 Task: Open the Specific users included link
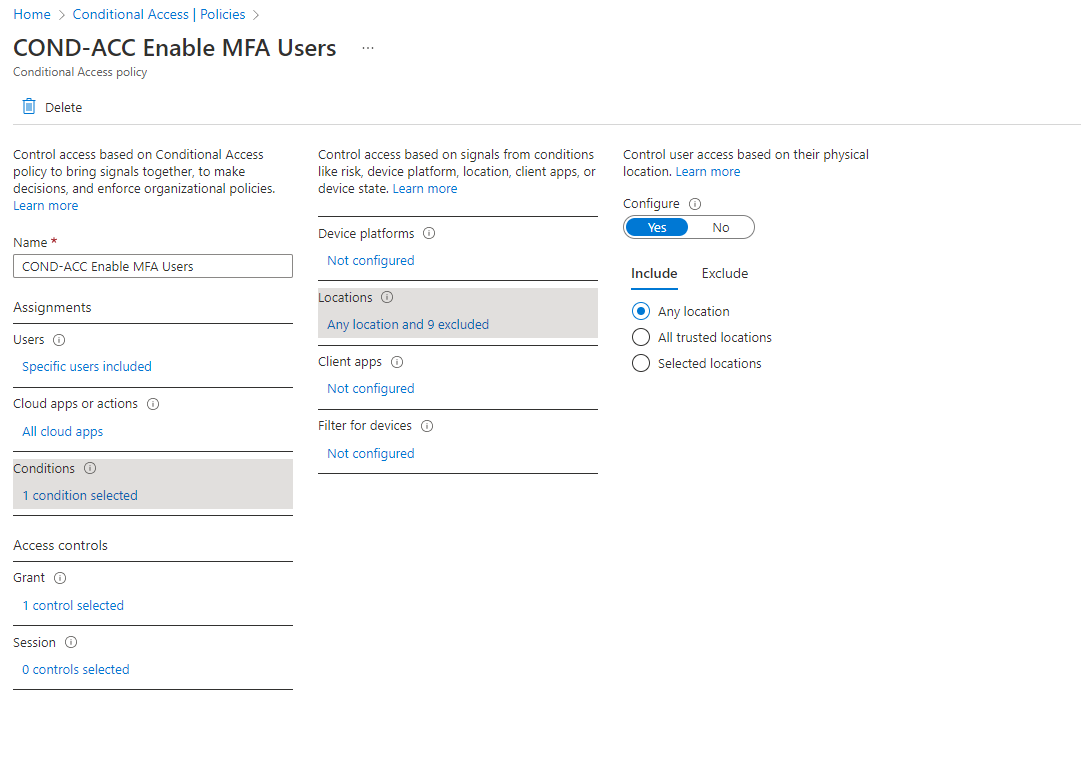pyautogui.click(x=87, y=366)
